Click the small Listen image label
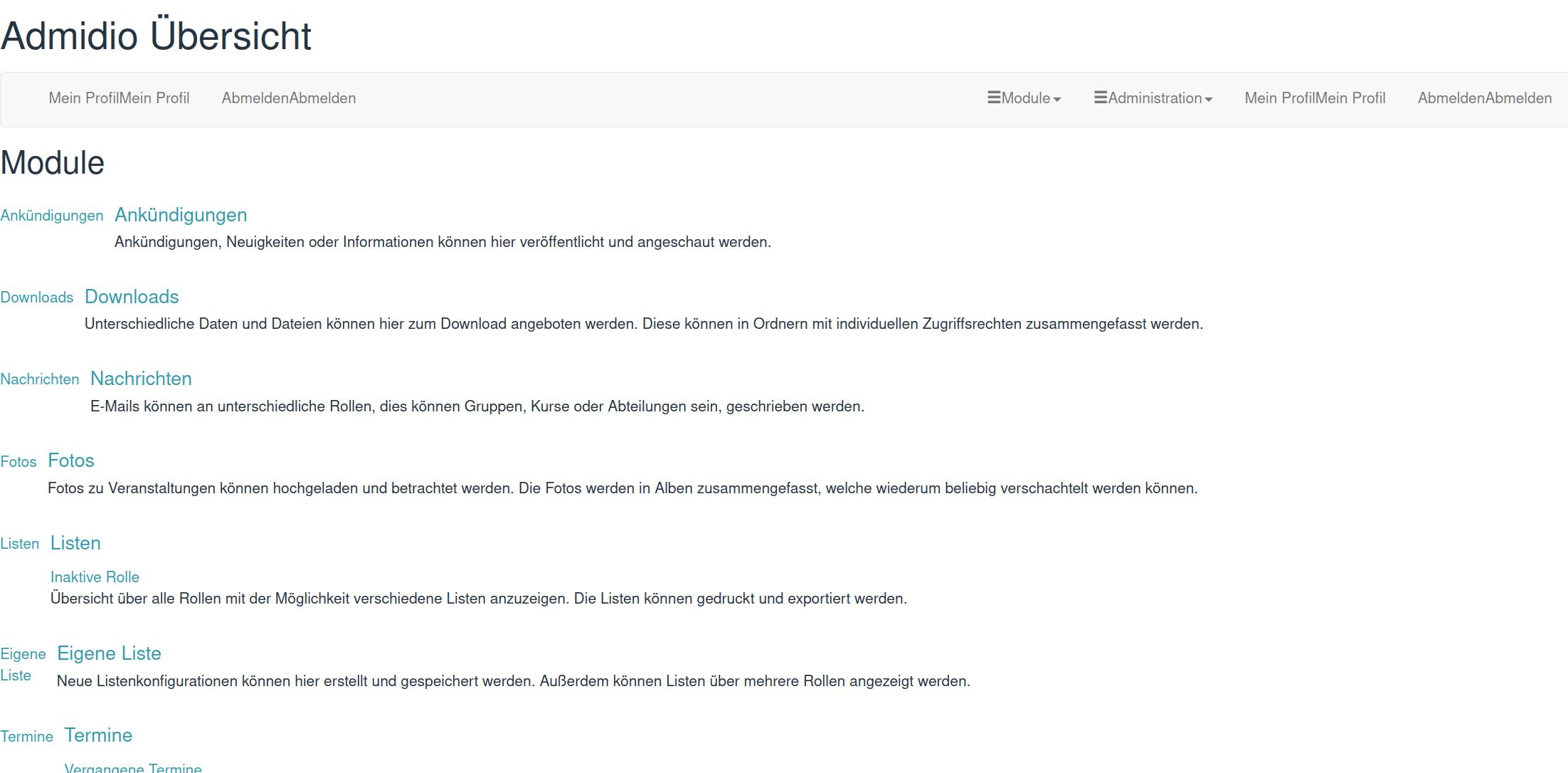Image resolution: width=1568 pixels, height=773 pixels. point(20,544)
